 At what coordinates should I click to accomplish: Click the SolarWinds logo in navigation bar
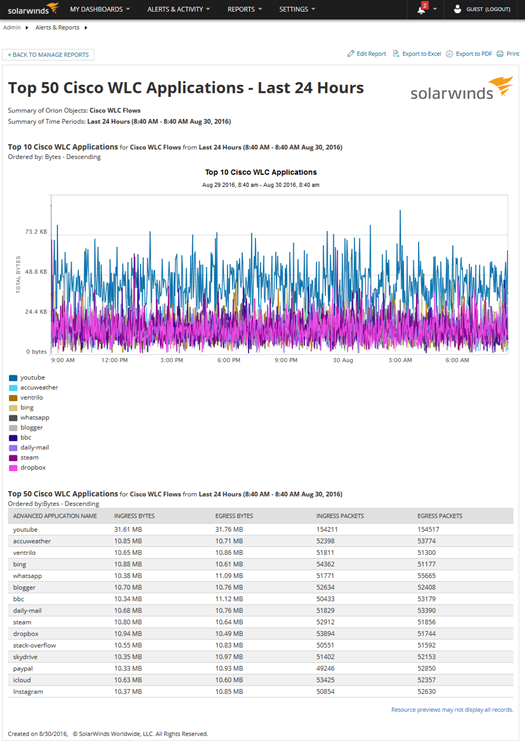pos(33,9)
